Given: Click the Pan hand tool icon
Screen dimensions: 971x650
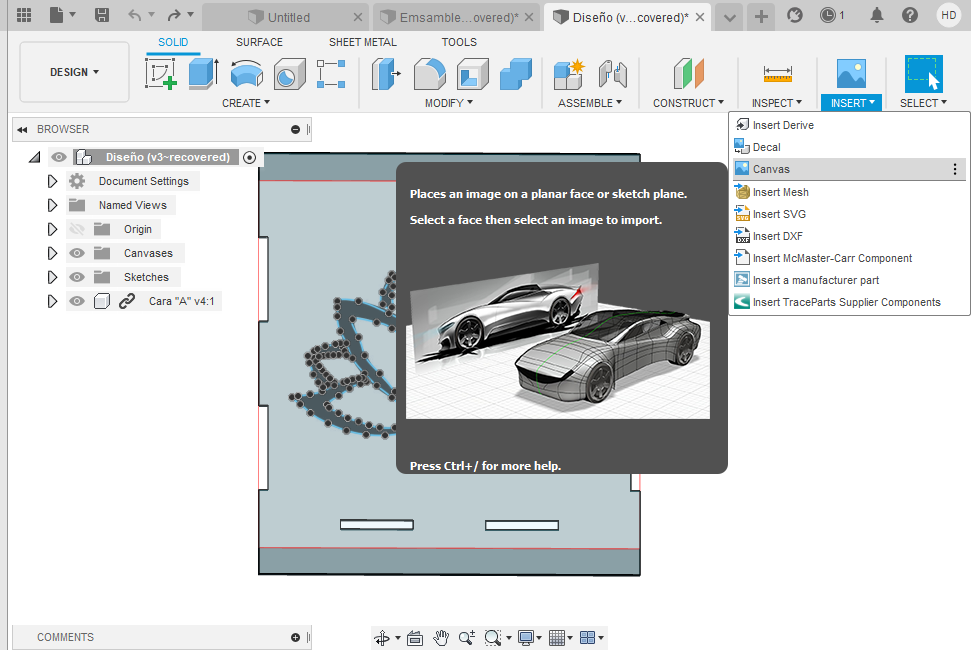Looking at the screenshot, I should pos(441,637).
